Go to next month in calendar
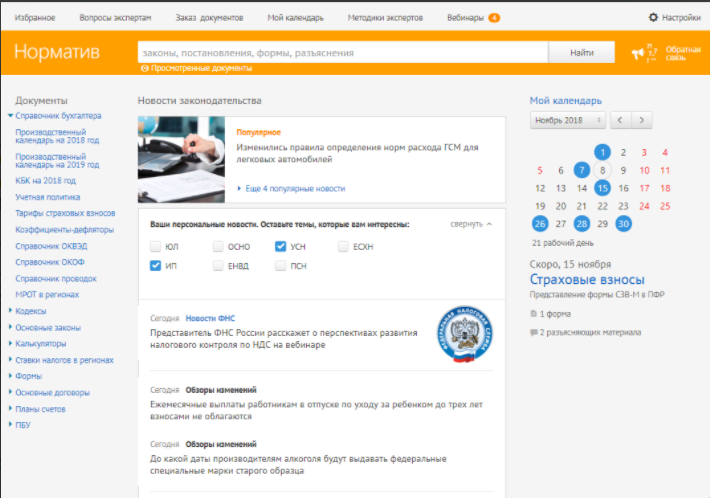710x498 pixels. tap(642, 120)
